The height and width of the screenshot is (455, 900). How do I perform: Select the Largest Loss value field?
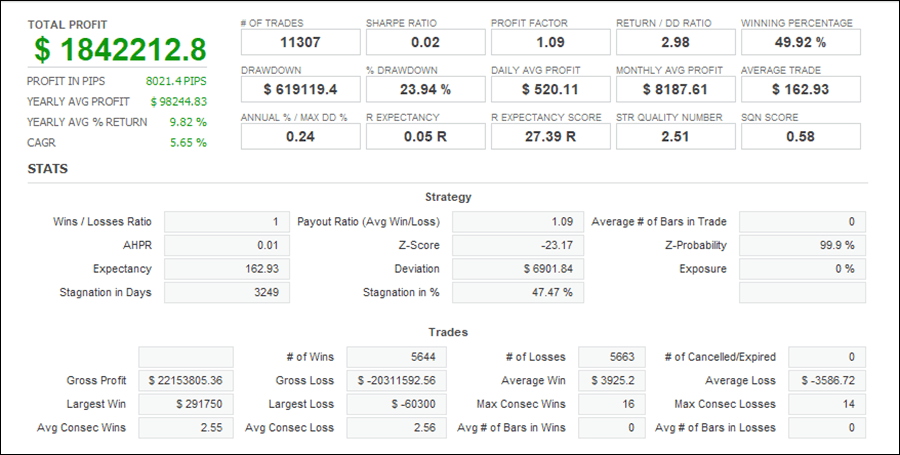[397, 404]
